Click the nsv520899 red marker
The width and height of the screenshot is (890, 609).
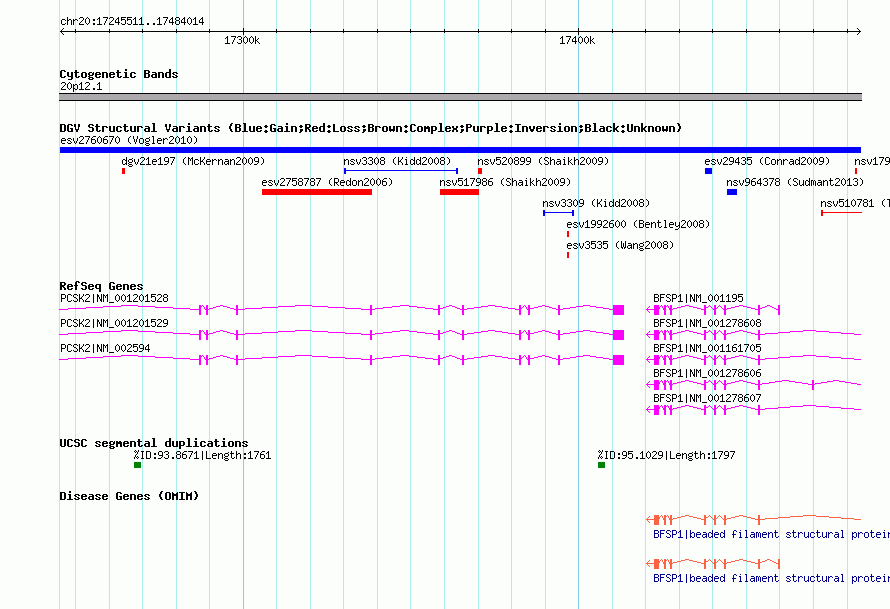pyautogui.click(x=480, y=171)
